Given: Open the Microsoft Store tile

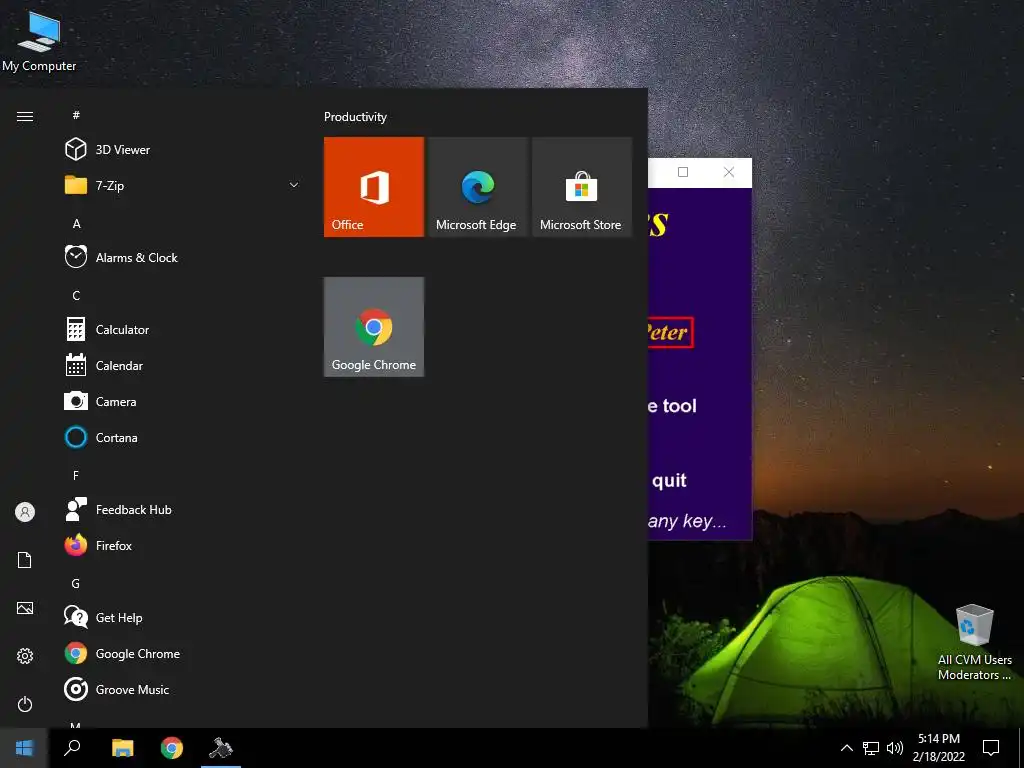Looking at the screenshot, I should (581, 187).
